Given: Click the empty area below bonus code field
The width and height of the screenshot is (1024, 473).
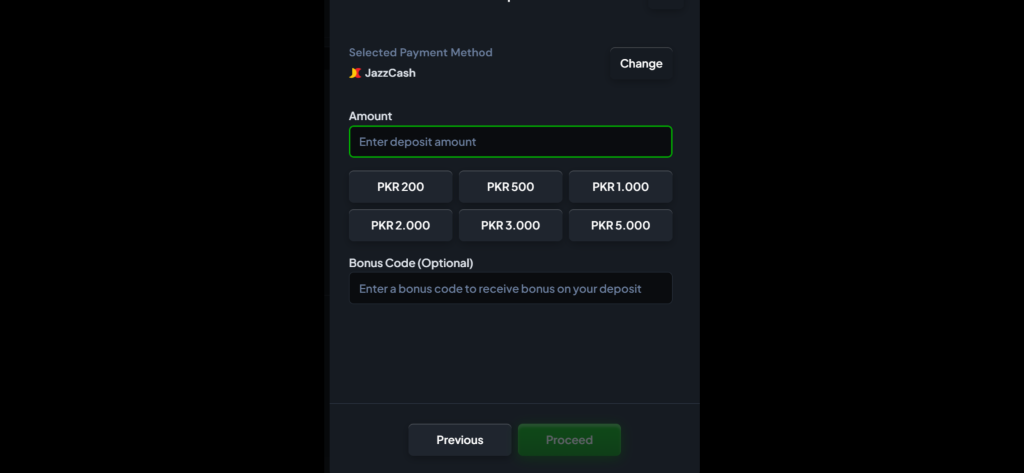Looking at the screenshot, I should pyautogui.click(x=510, y=355).
